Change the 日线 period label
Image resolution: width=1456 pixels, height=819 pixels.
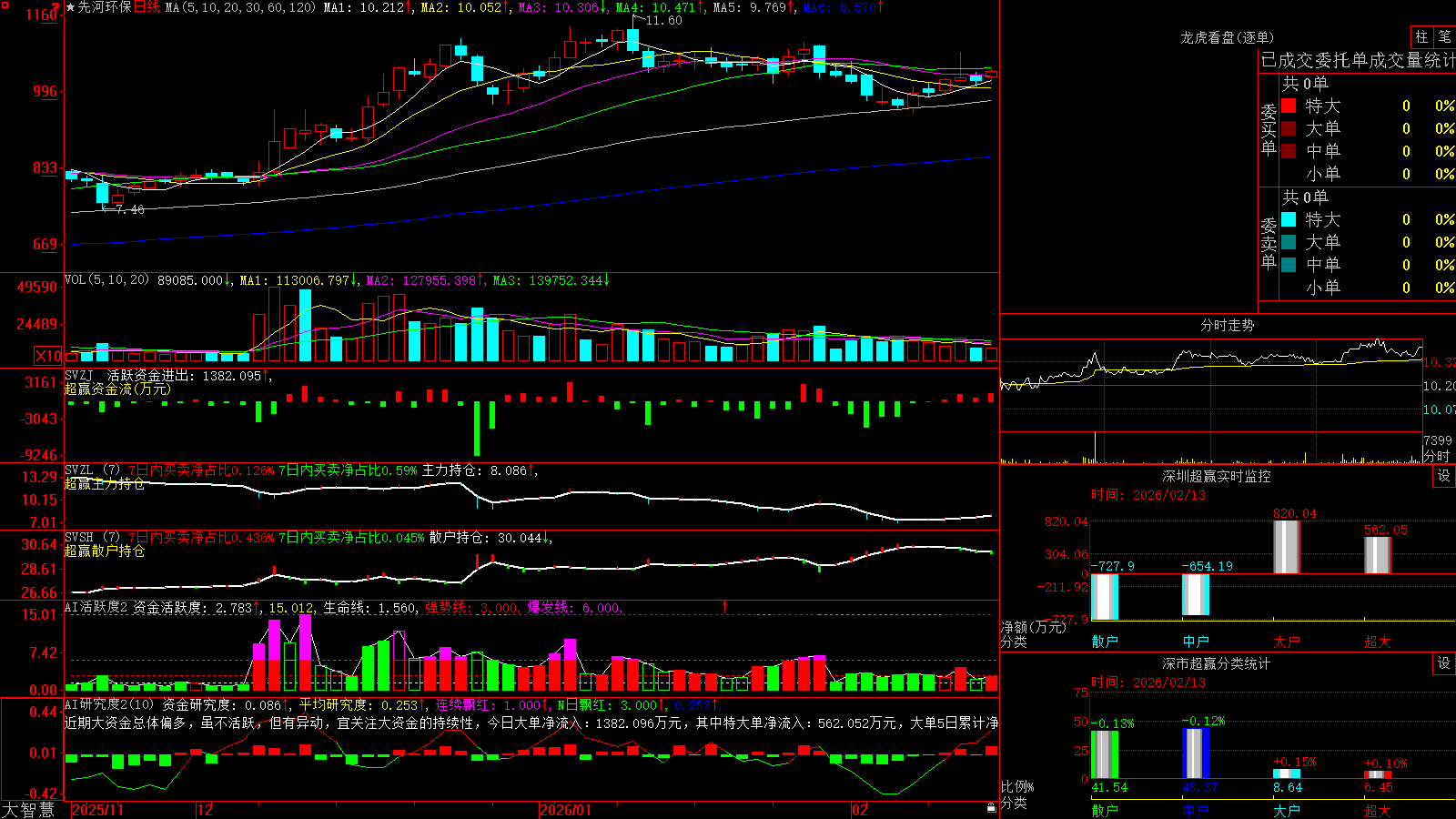(147, 7)
